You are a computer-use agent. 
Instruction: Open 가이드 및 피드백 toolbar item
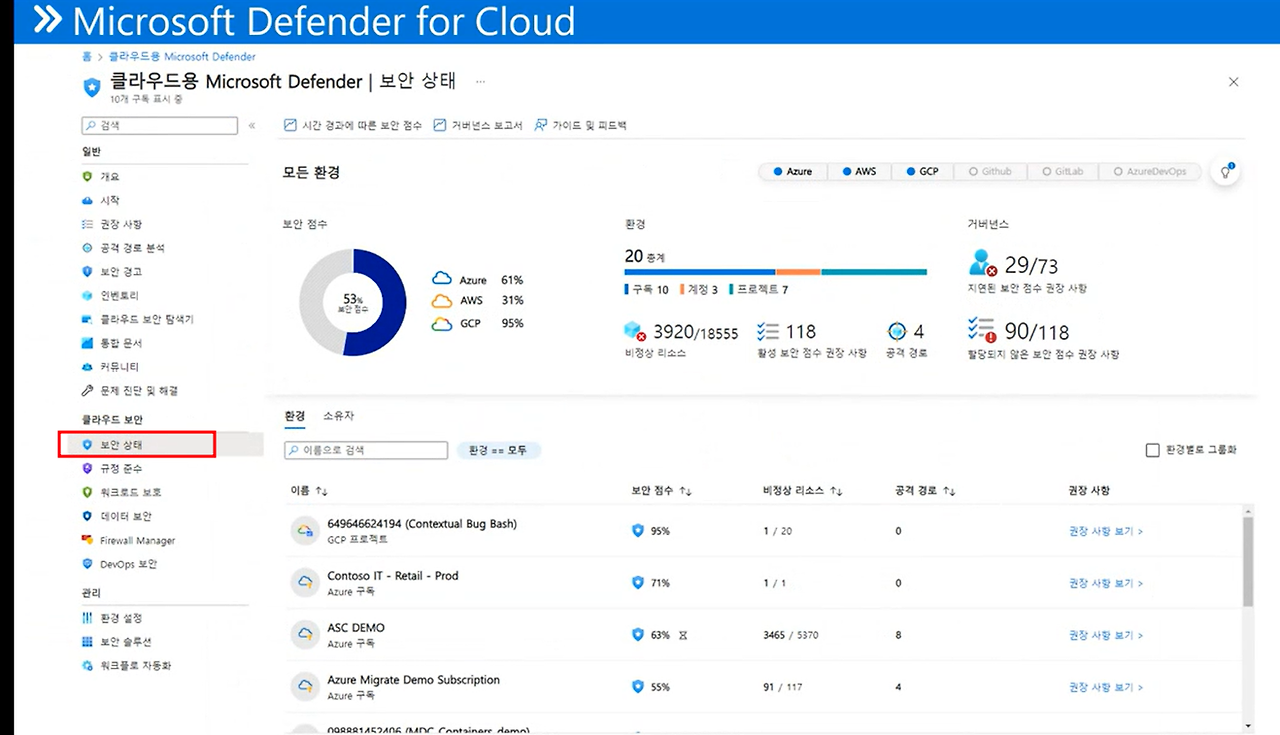(580, 126)
